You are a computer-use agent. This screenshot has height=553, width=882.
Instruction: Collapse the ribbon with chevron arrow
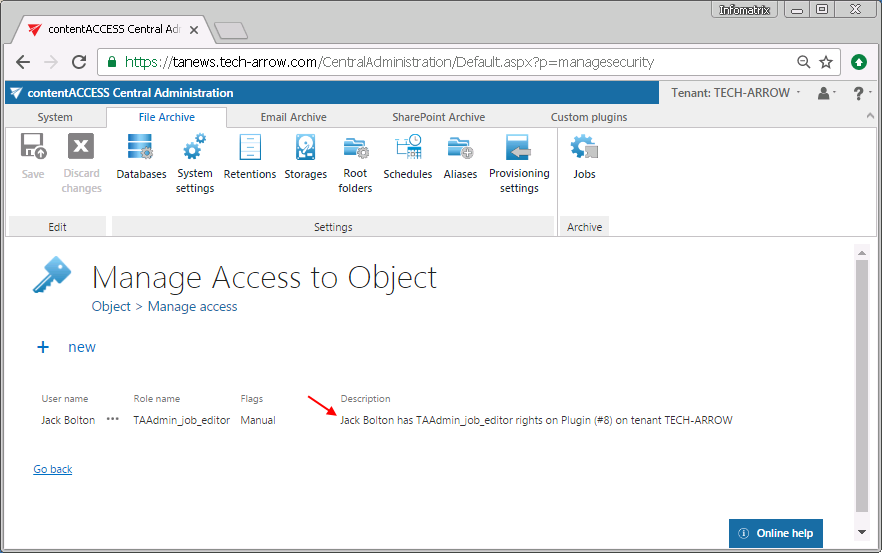[x=868, y=117]
